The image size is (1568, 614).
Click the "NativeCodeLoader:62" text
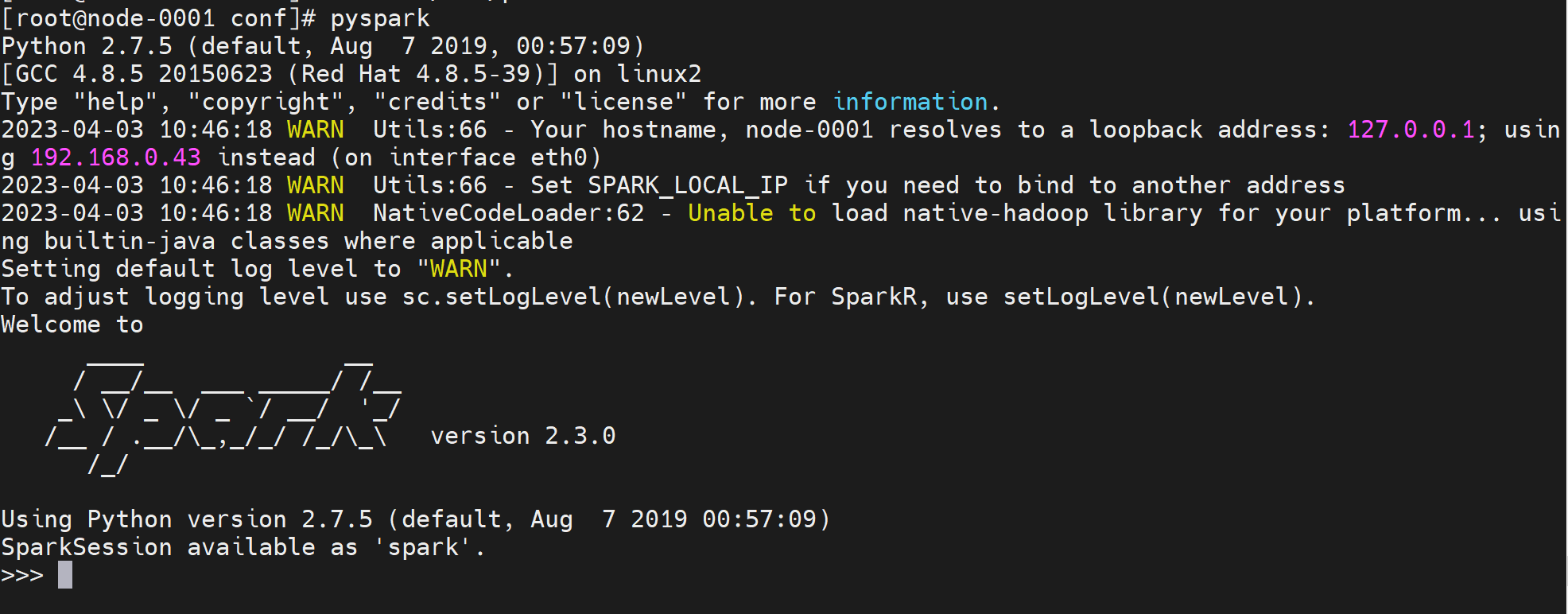pyautogui.click(x=508, y=213)
